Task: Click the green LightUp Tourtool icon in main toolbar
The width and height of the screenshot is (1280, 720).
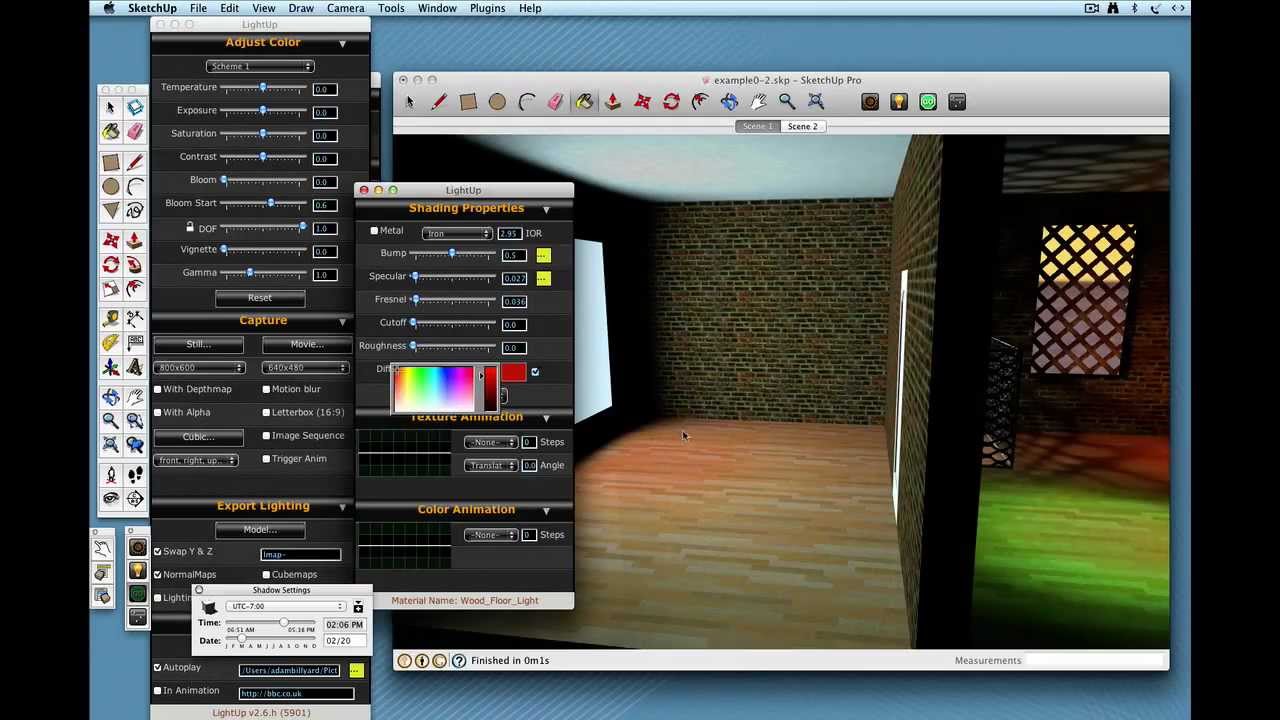Action: [x=928, y=102]
